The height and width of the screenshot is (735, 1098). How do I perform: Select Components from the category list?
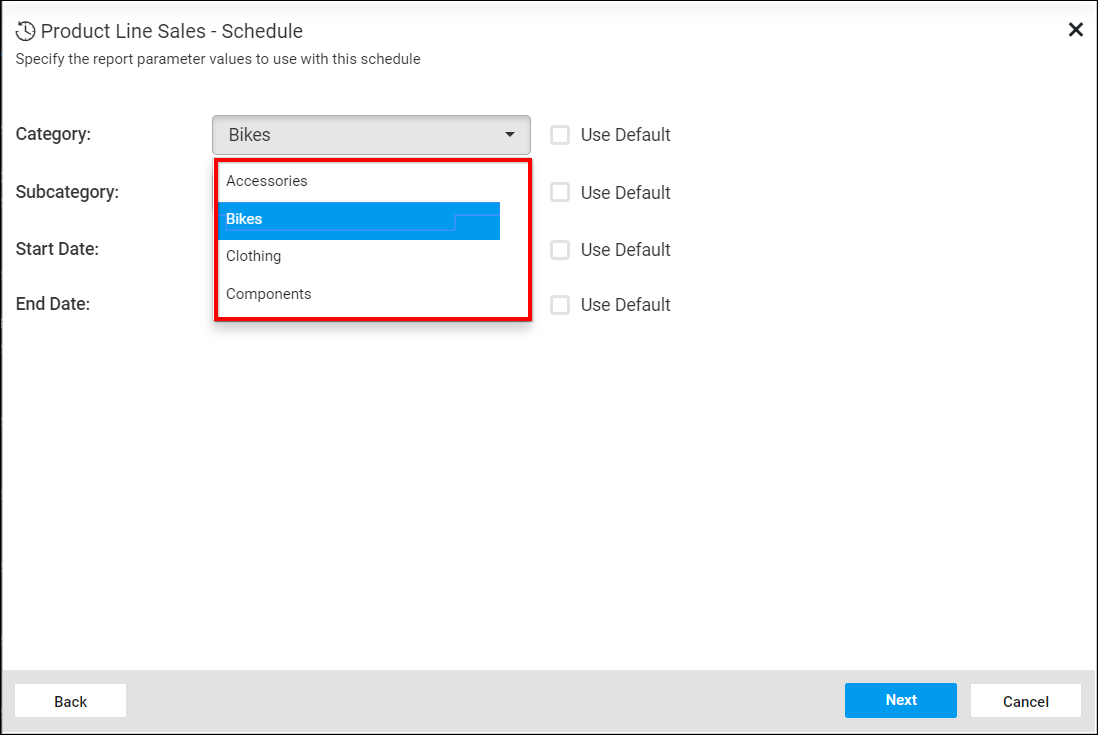tap(359, 294)
